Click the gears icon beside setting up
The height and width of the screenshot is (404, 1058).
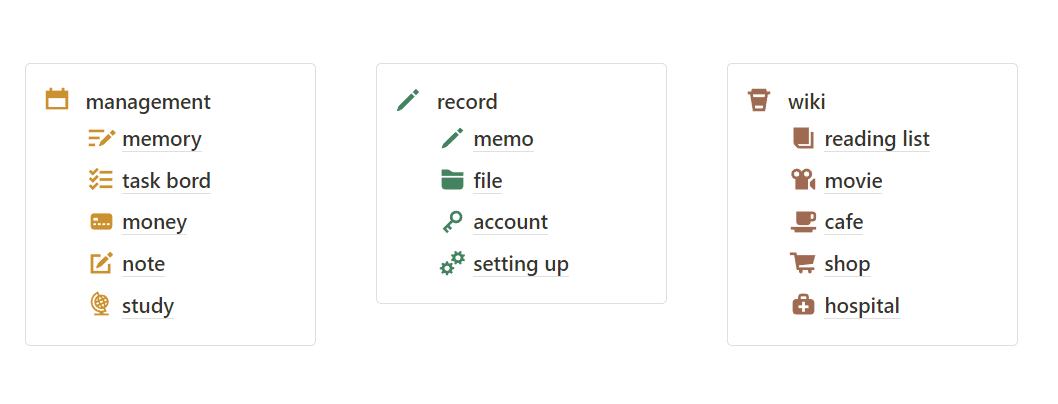452,263
